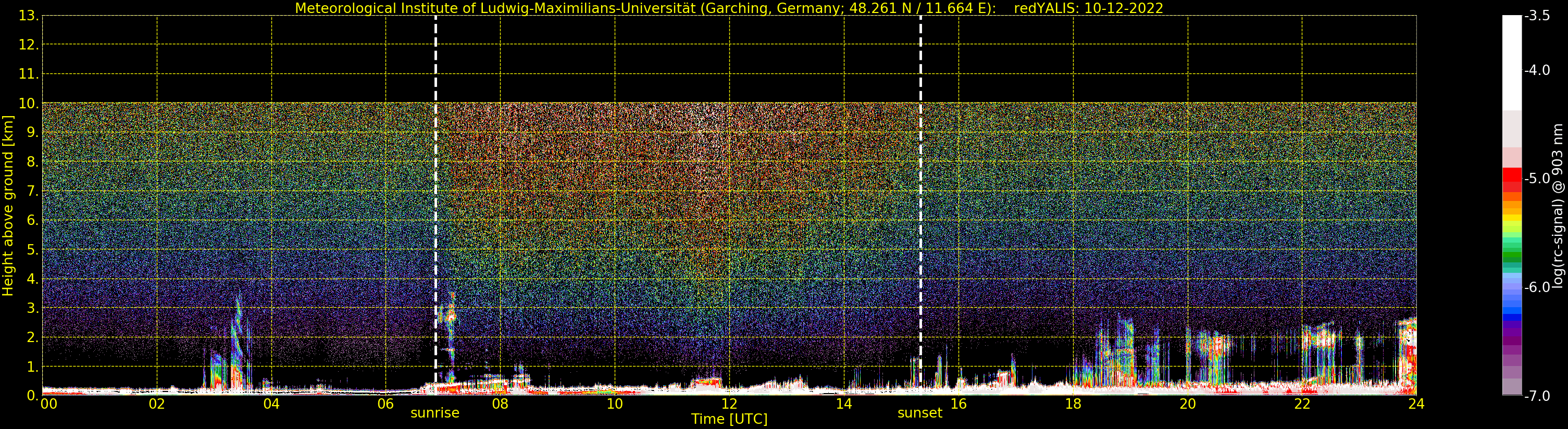Click the 1 km height tick label

click(32, 367)
